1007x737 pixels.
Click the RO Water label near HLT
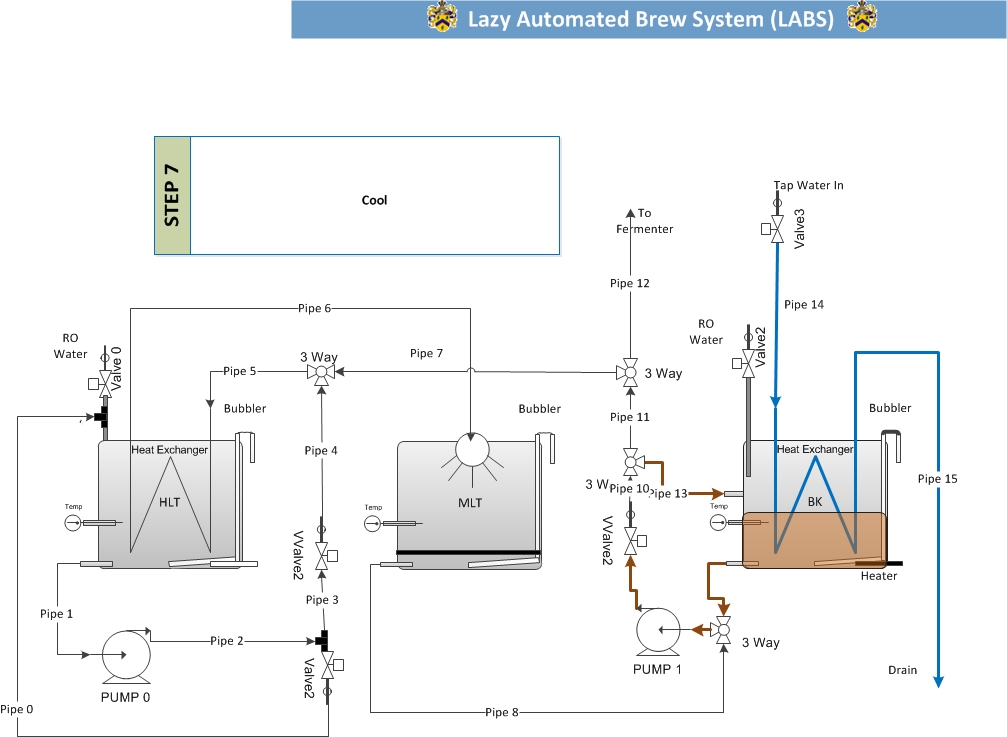pos(70,346)
